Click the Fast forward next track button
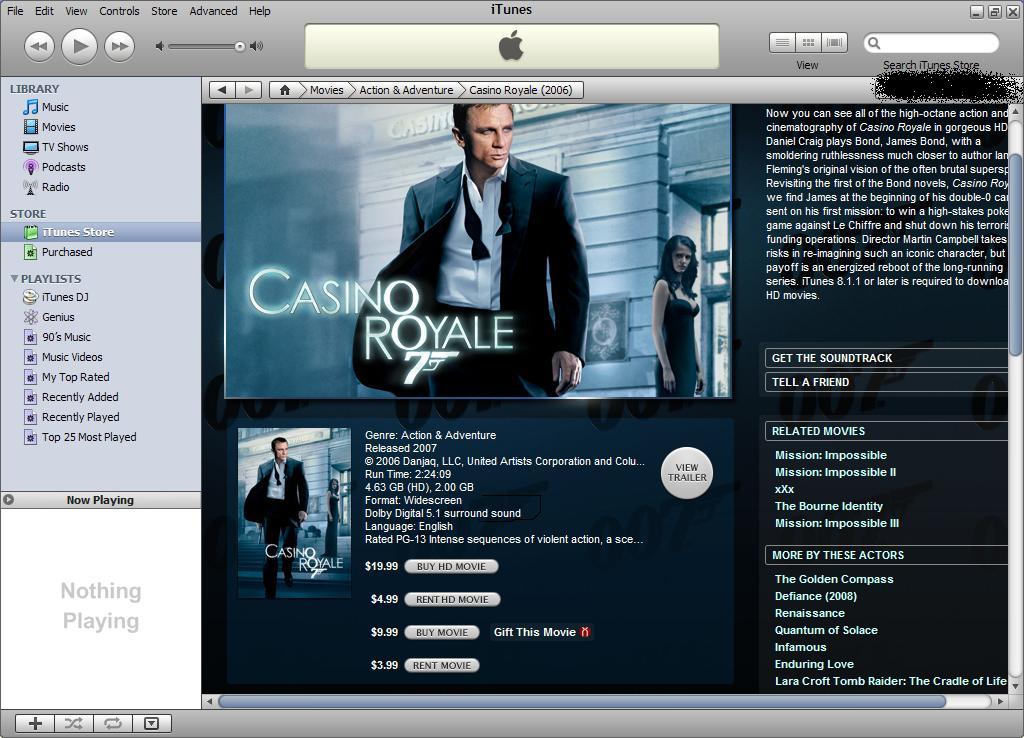 pos(120,46)
